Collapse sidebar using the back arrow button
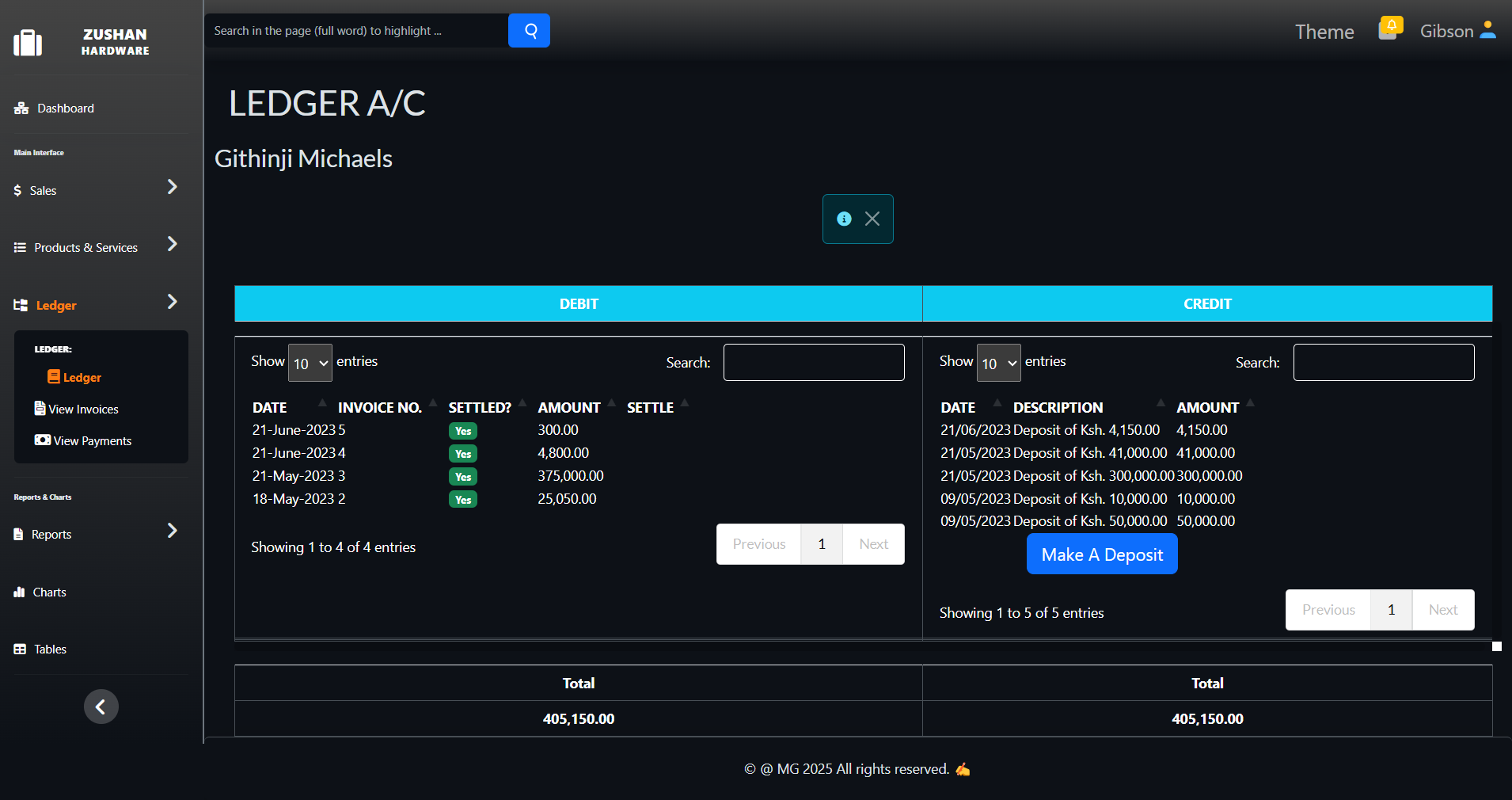The image size is (1512, 800). 101,707
